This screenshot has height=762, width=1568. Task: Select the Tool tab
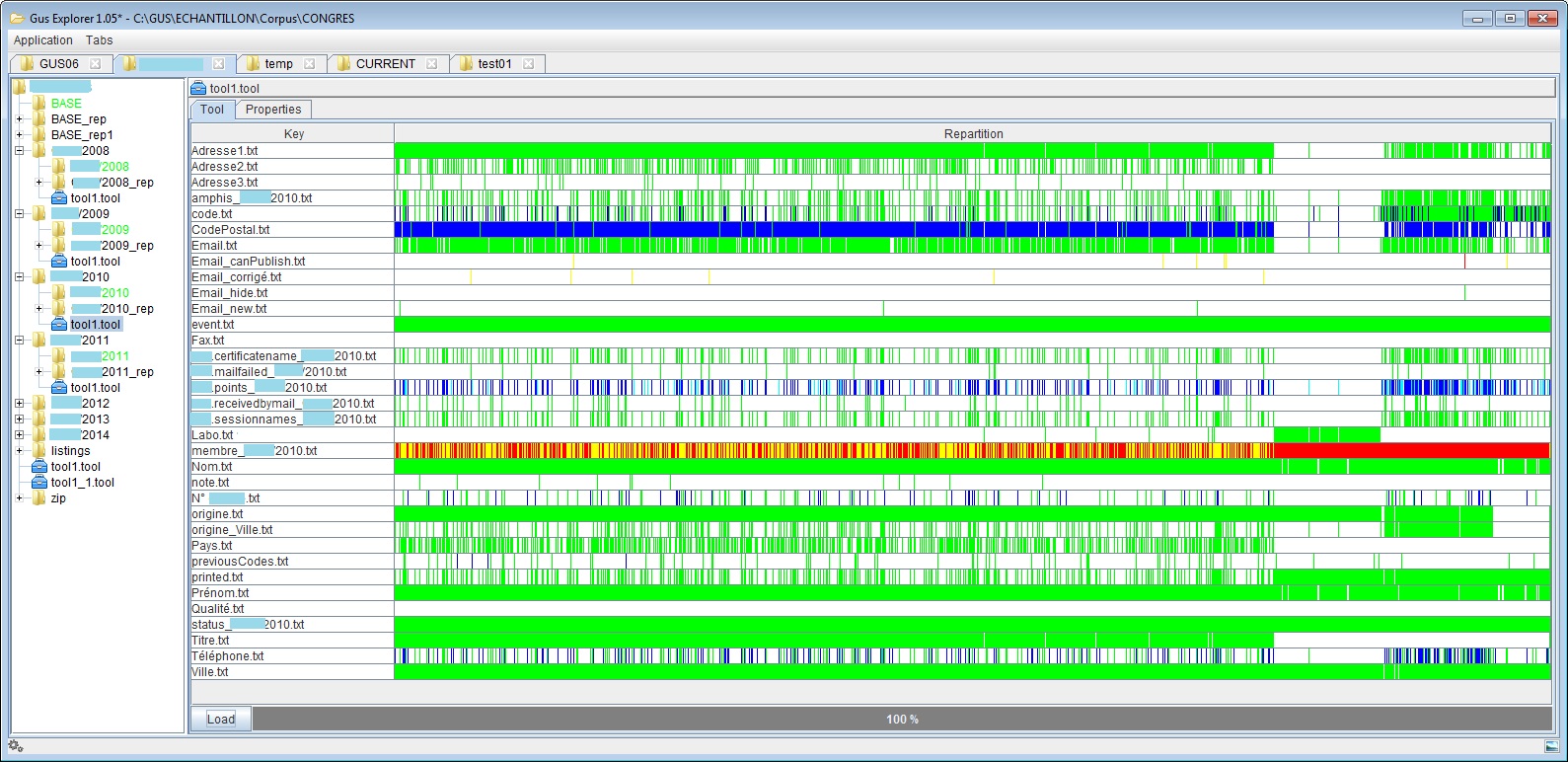[x=212, y=110]
